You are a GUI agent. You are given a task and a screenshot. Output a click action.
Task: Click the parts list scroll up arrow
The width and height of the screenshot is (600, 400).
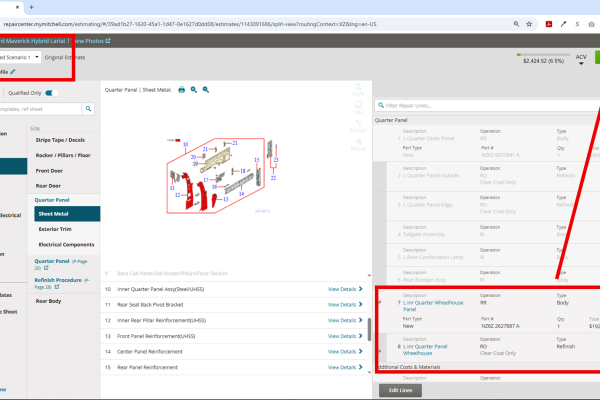[x=369, y=275]
